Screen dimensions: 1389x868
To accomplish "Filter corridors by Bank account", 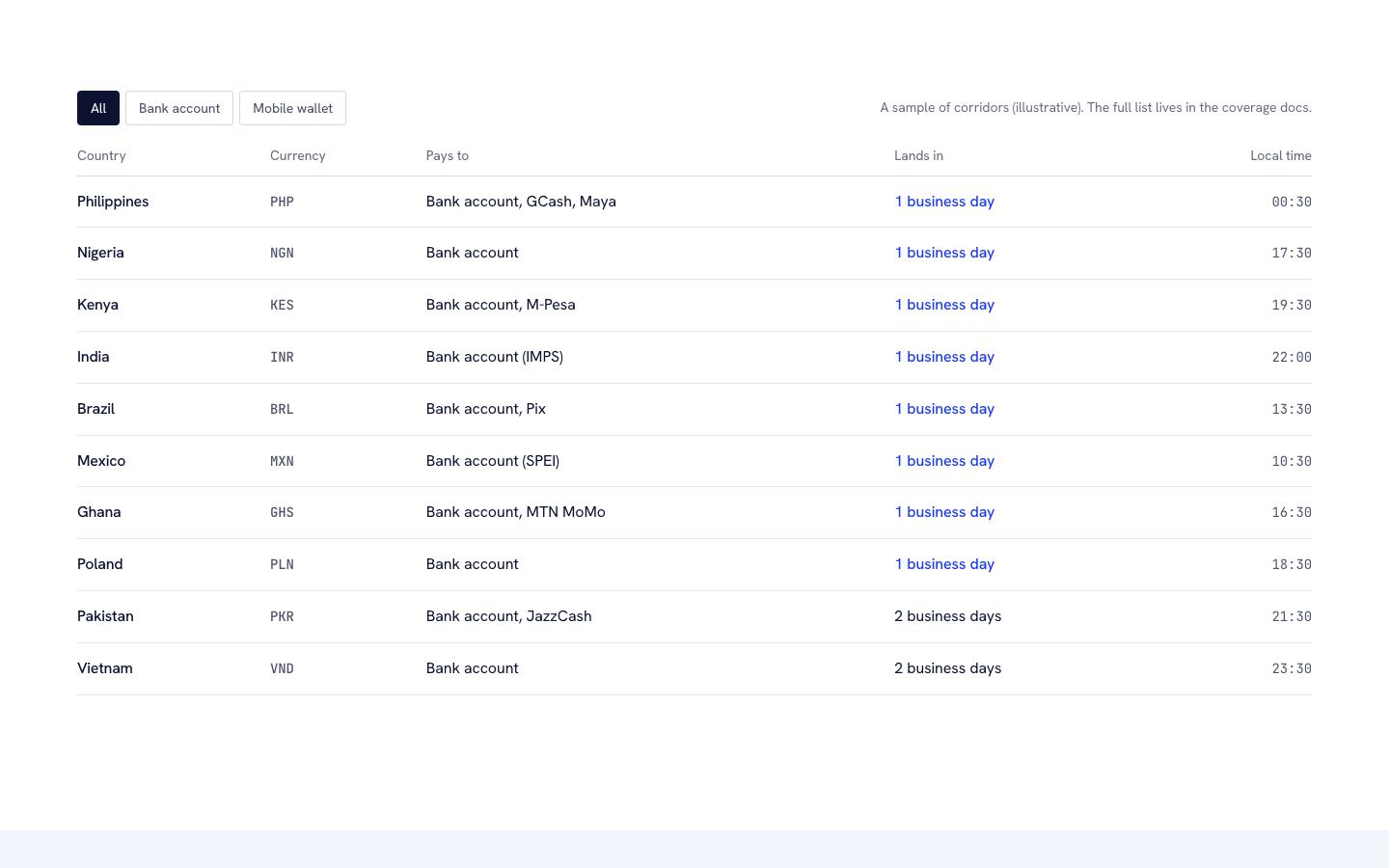I will (x=179, y=108).
